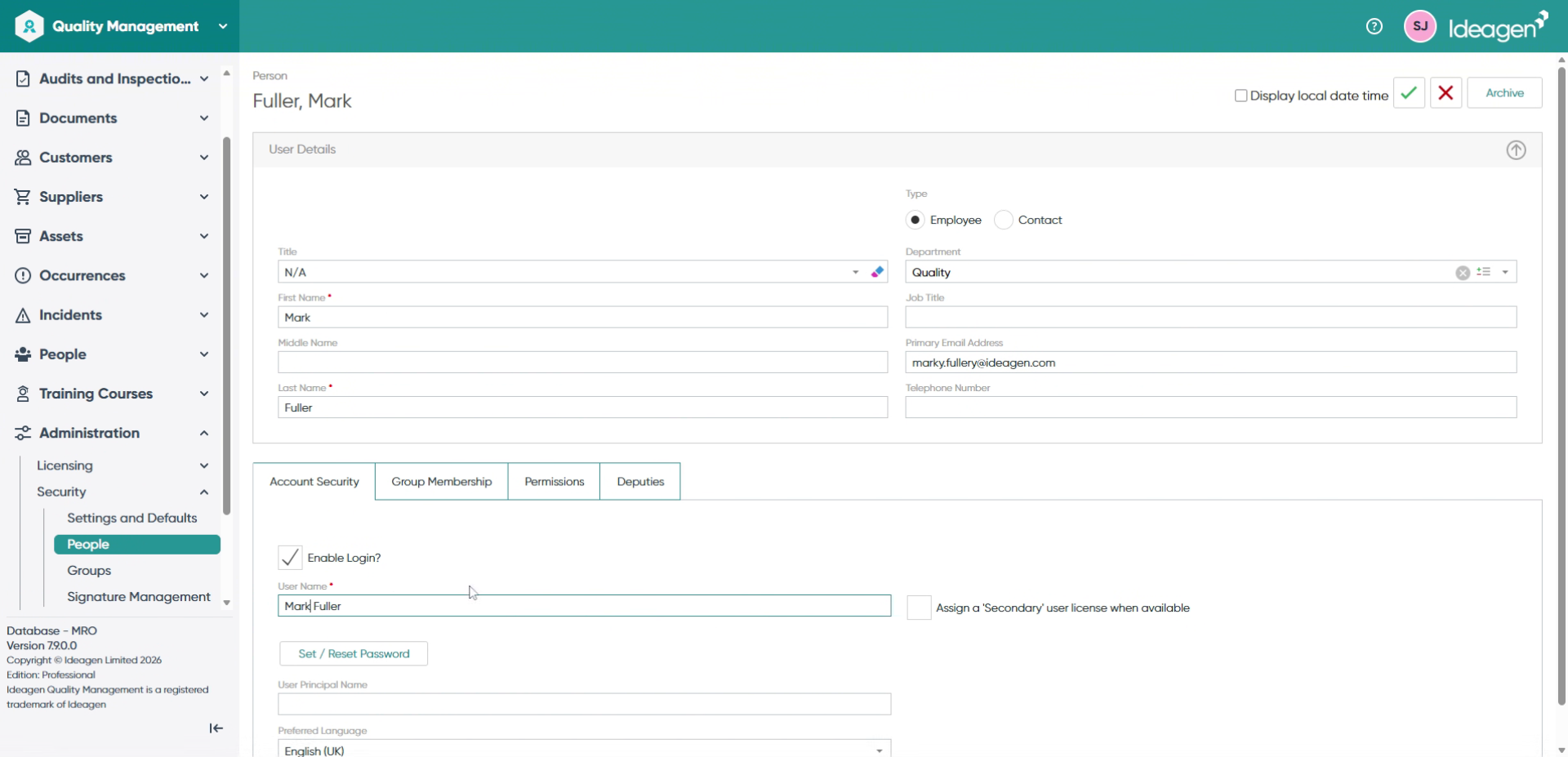Image resolution: width=1568 pixels, height=757 pixels.
Task: Click the Primary Email Address field
Action: click(x=1210, y=363)
